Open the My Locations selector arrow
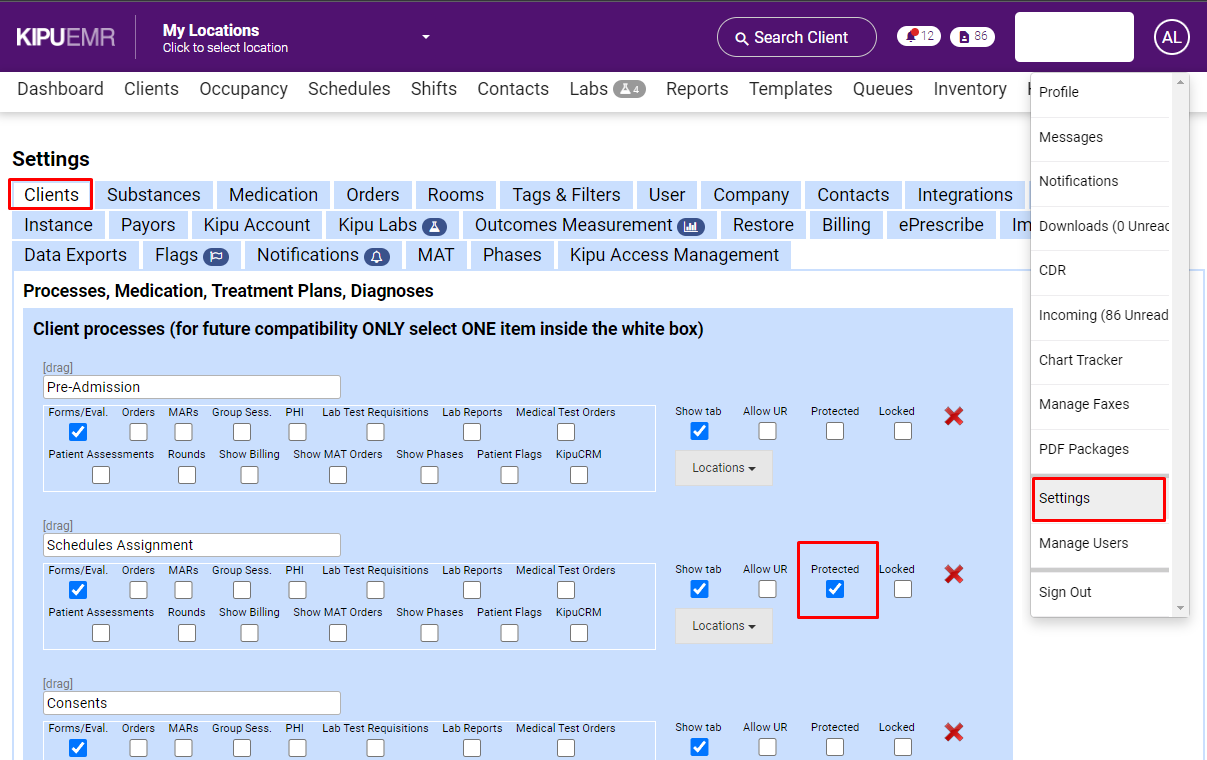Viewport: 1207px width, 760px height. [x=426, y=37]
